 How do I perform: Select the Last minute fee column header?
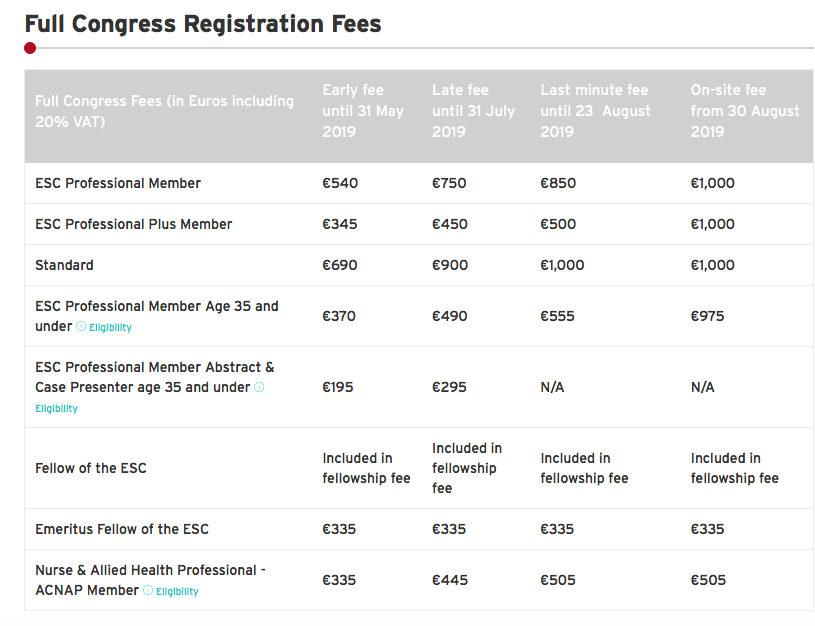tap(595, 111)
